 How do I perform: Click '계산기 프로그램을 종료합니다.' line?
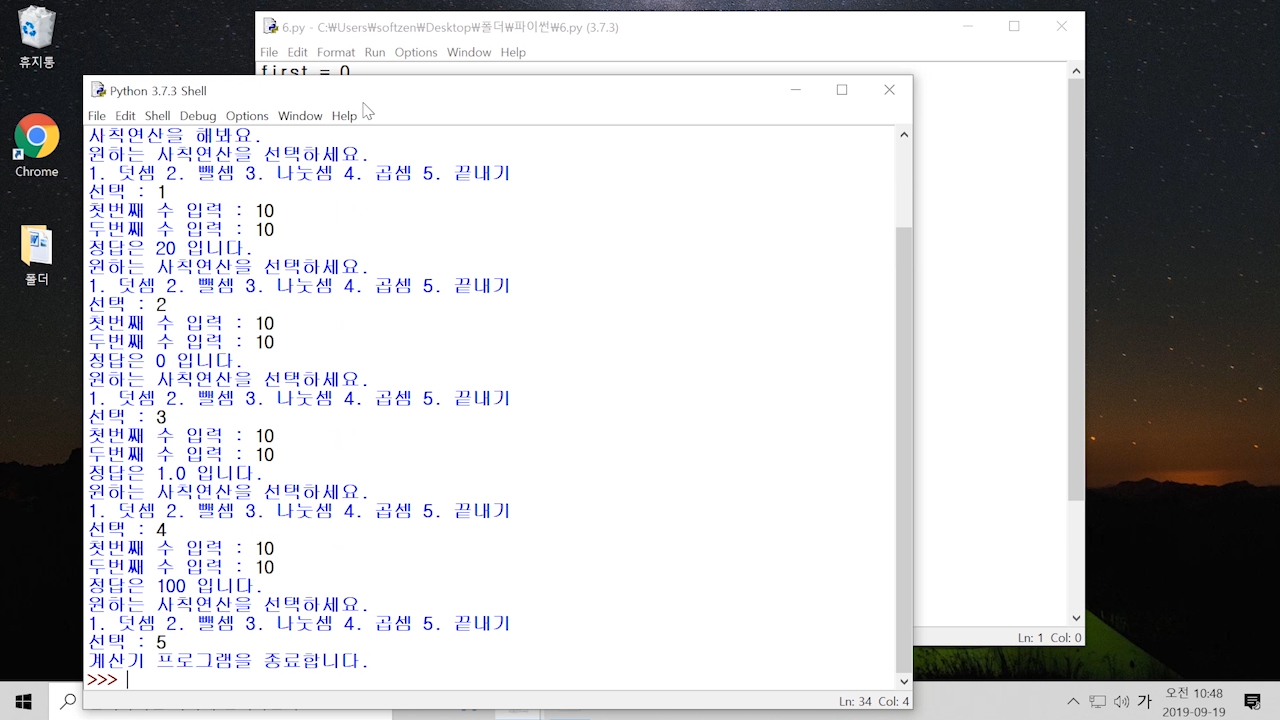229,661
